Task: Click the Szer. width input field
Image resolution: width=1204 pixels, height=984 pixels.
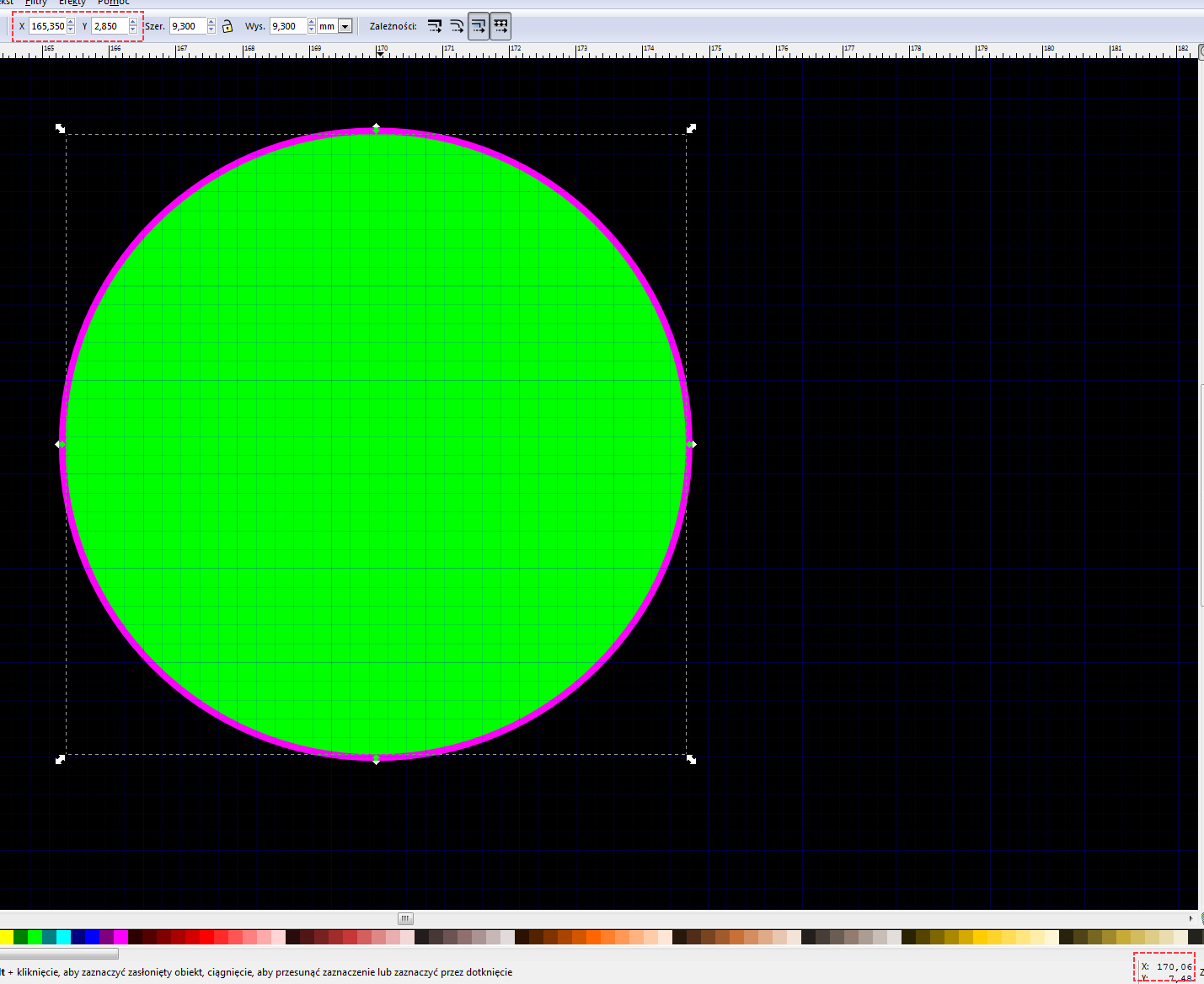Action: 188,26
